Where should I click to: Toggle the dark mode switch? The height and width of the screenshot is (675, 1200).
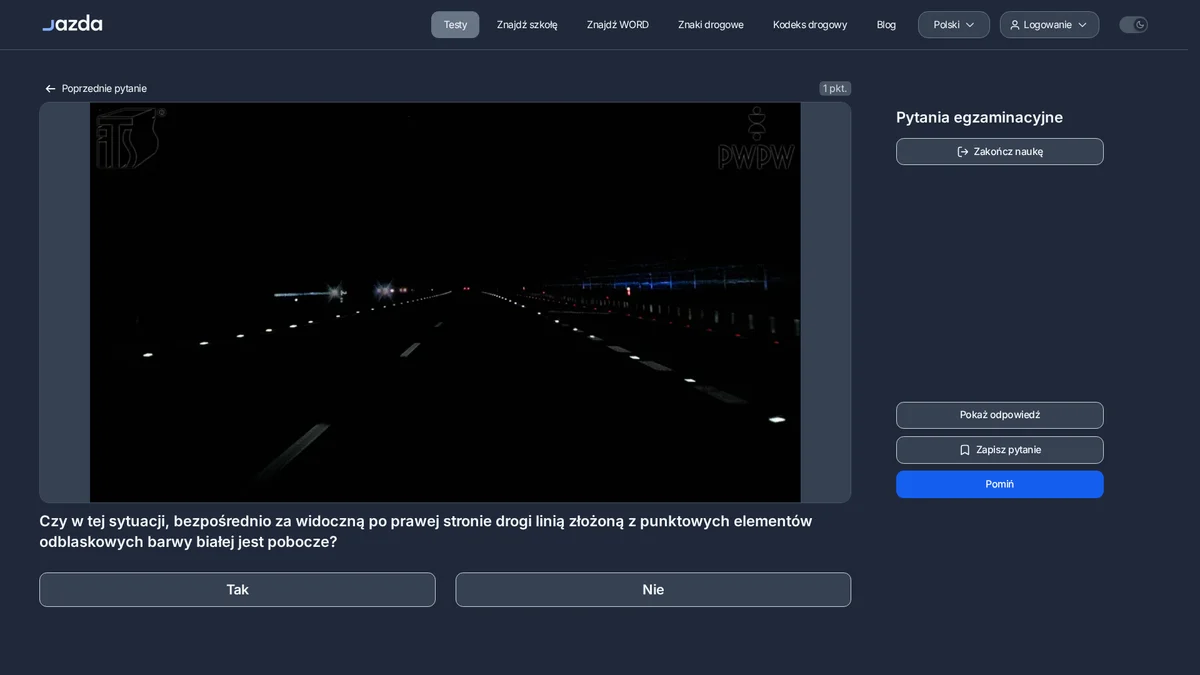point(1133,25)
